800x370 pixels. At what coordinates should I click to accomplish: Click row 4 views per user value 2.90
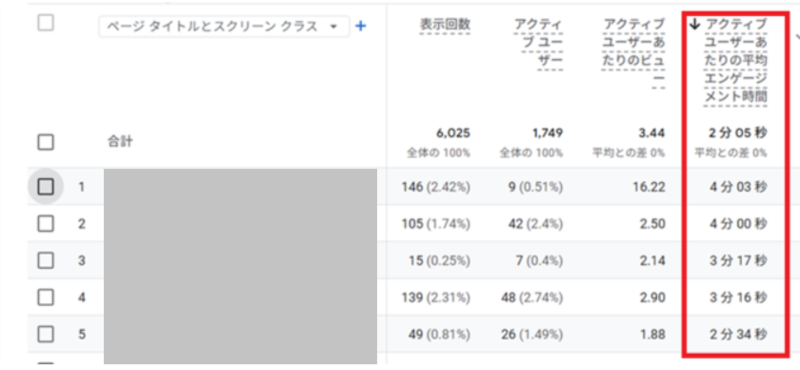pos(653,298)
